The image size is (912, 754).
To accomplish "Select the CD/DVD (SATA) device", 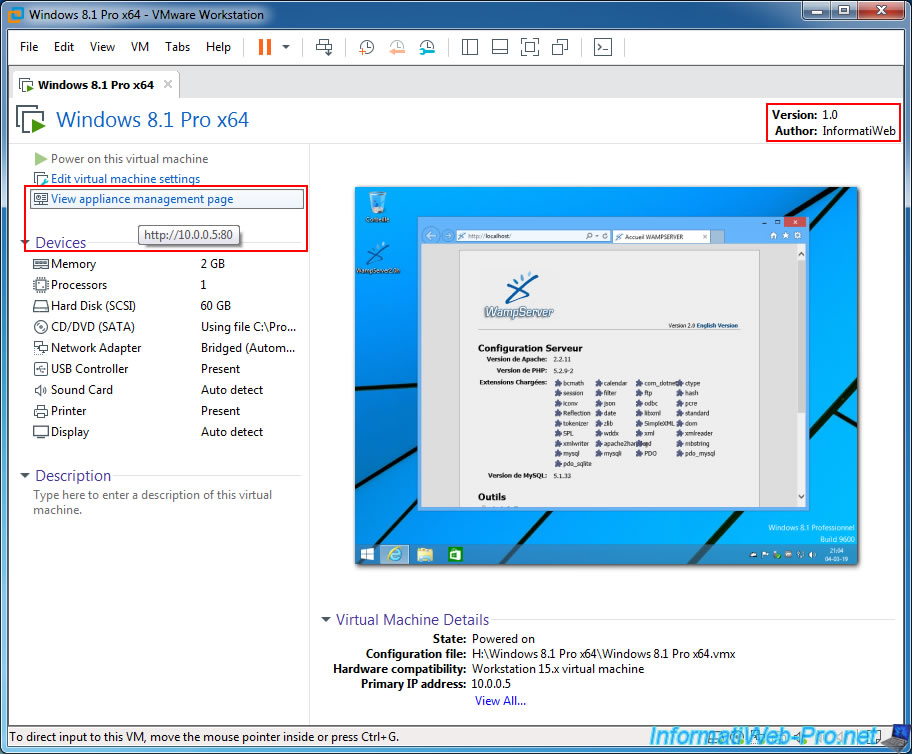I will pos(166,327).
